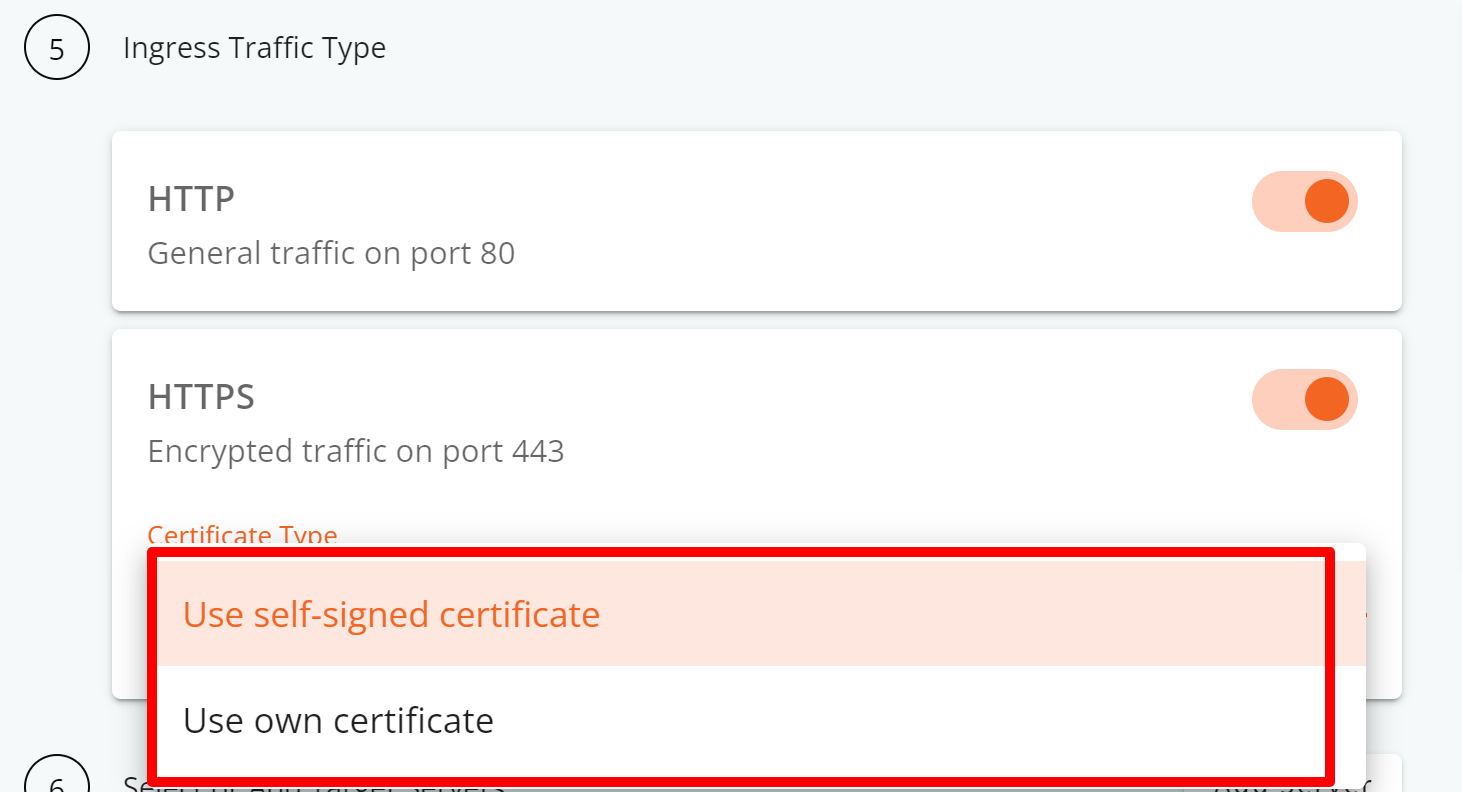Click the blank area right of own certificate

[x=900, y=720]
